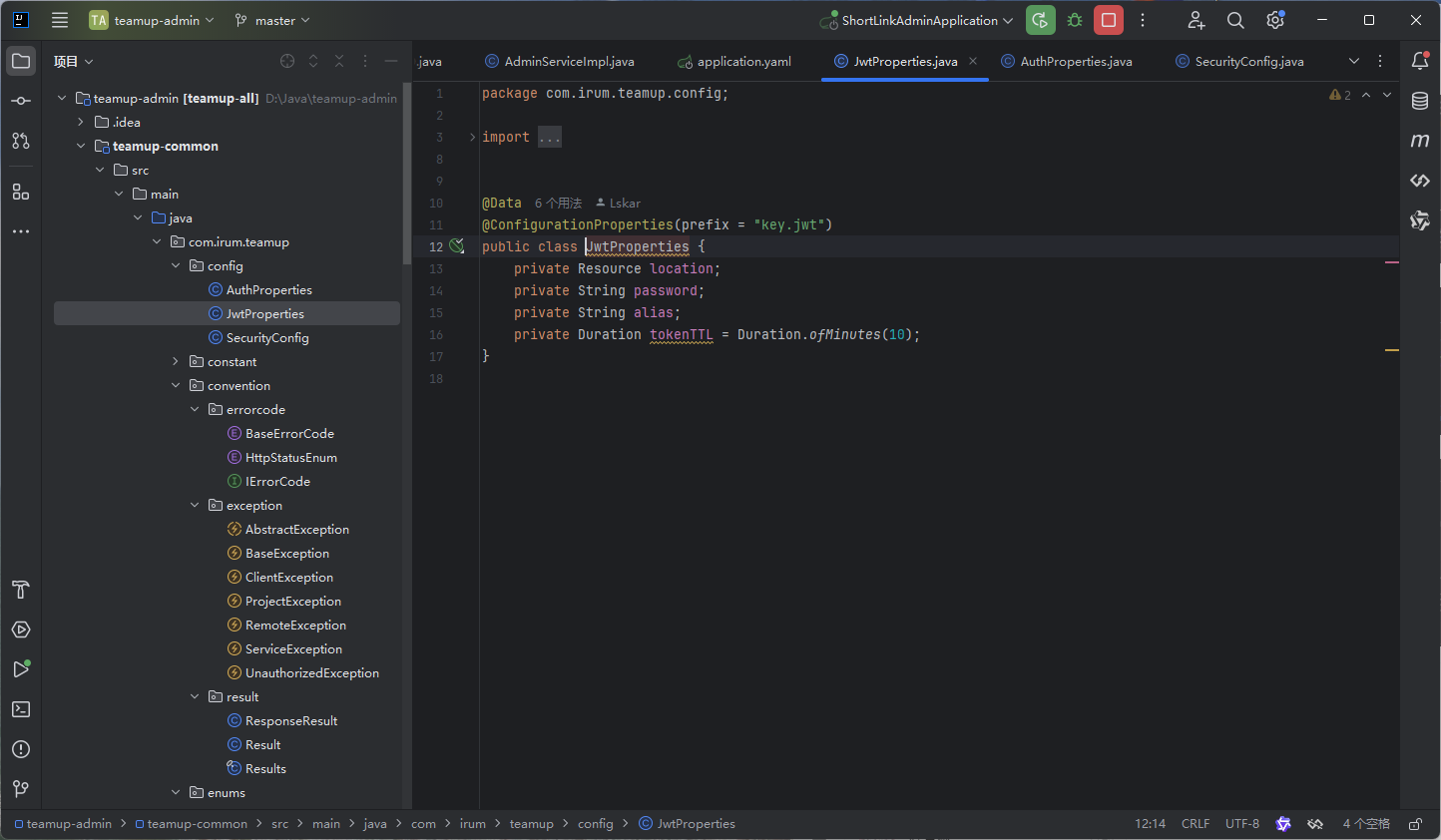Open the Project tool window icon
Viewport: 1441px width, 840px height.
(x=21, y=61)
